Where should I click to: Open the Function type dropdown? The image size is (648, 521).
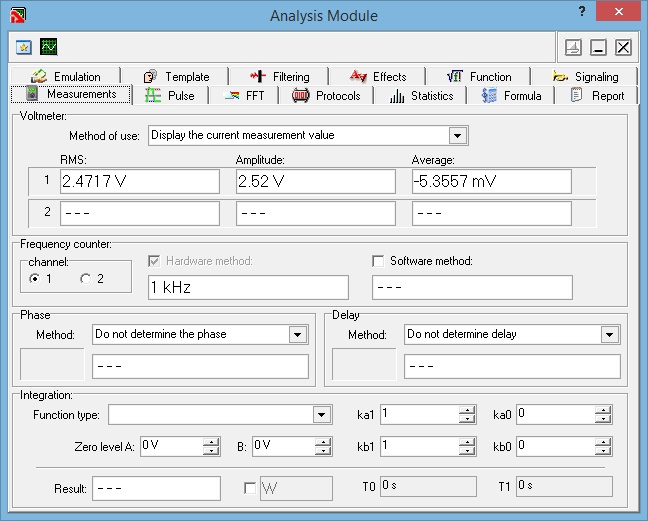point(322,414)
